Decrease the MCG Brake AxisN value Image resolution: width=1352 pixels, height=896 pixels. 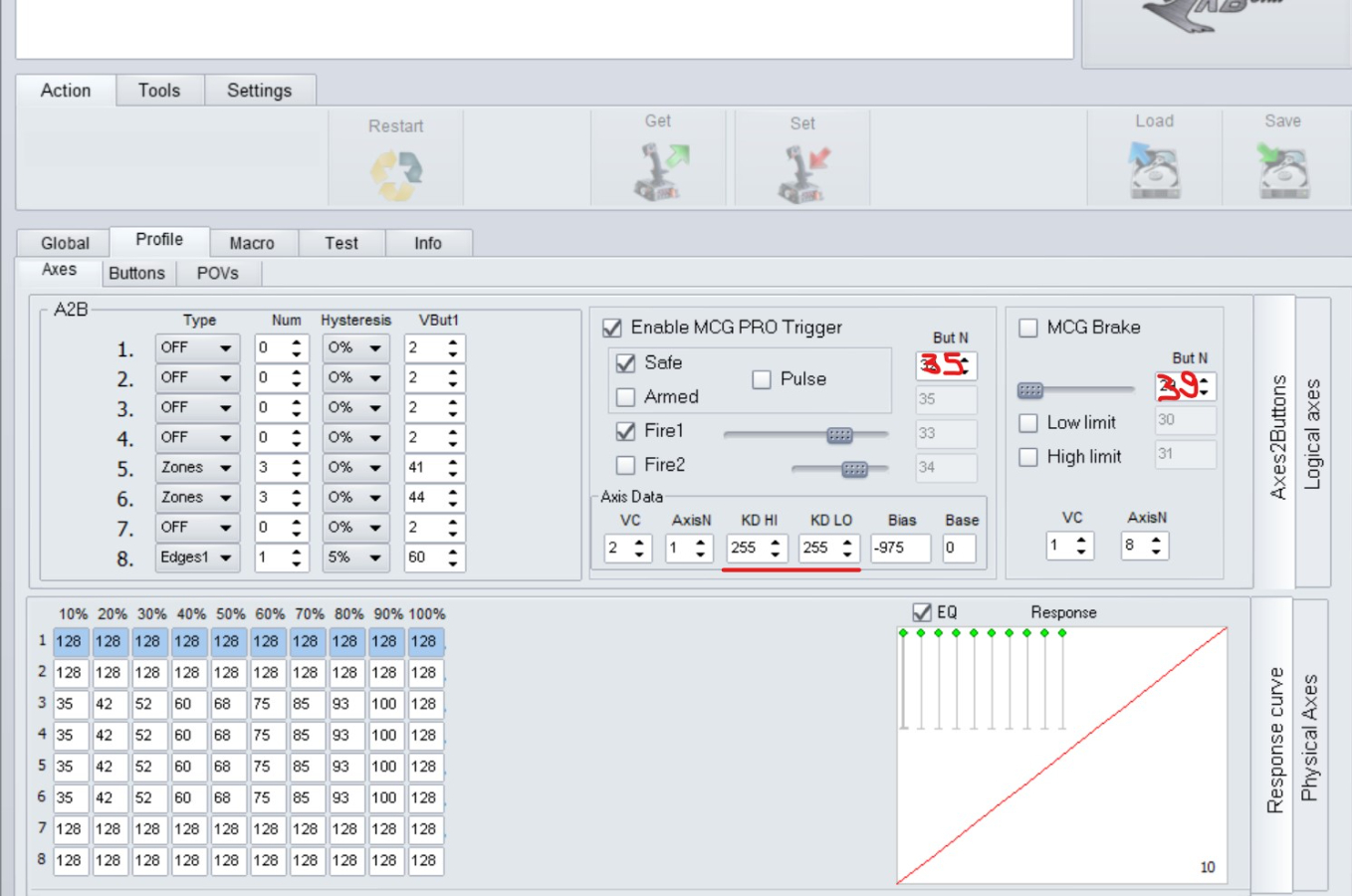click(x=1156, y=552)
